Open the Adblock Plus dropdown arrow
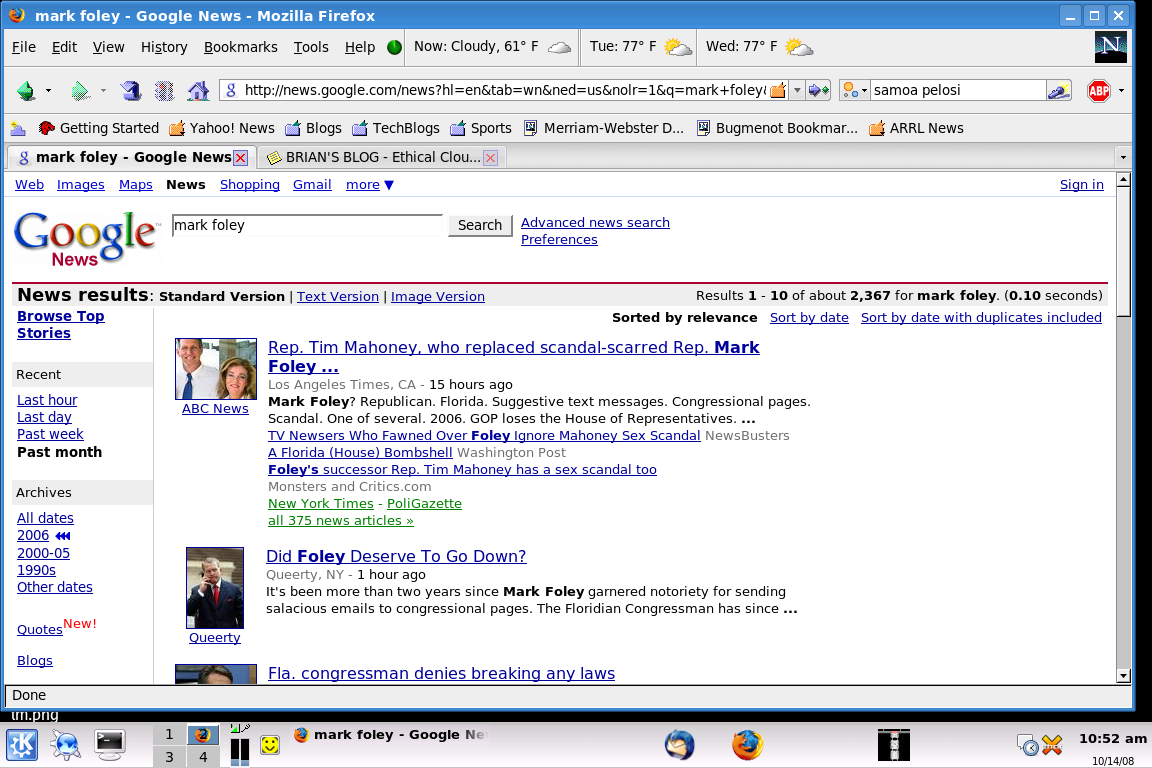Image resolution: width=1152 pixels, height=768 pixels. [x=1121, y=90]
